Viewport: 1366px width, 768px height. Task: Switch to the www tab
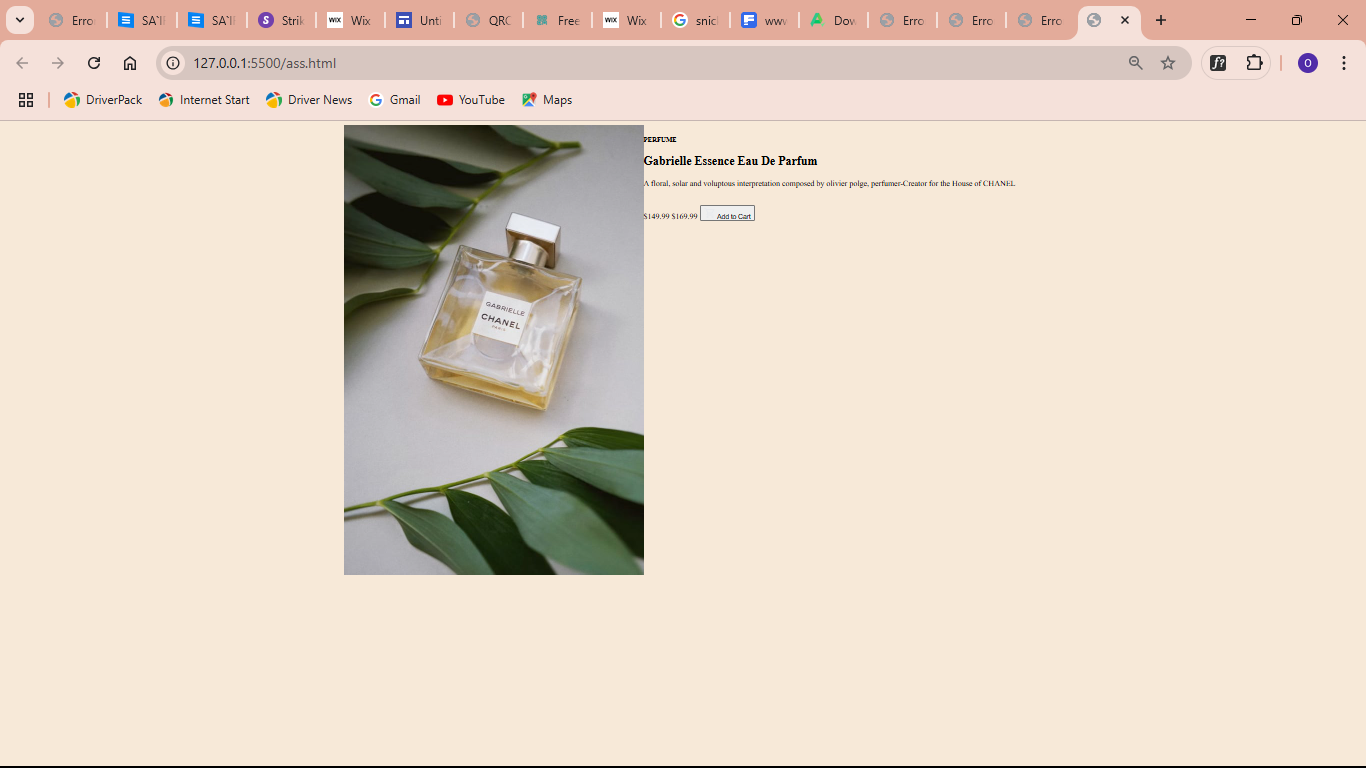pos(765,20)
